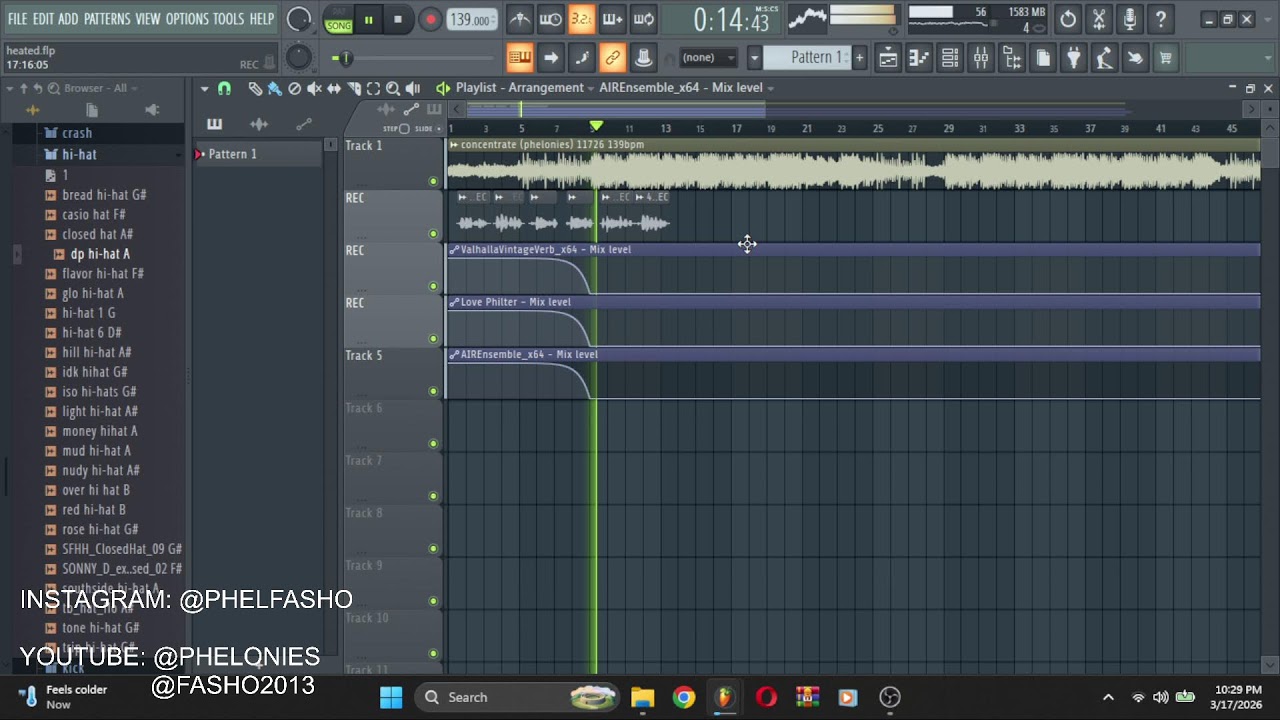Open the Pattern 1 selector dropdown
This screenshot has width=1280, height=720.
pyautogui.click(x=807, y=58)
